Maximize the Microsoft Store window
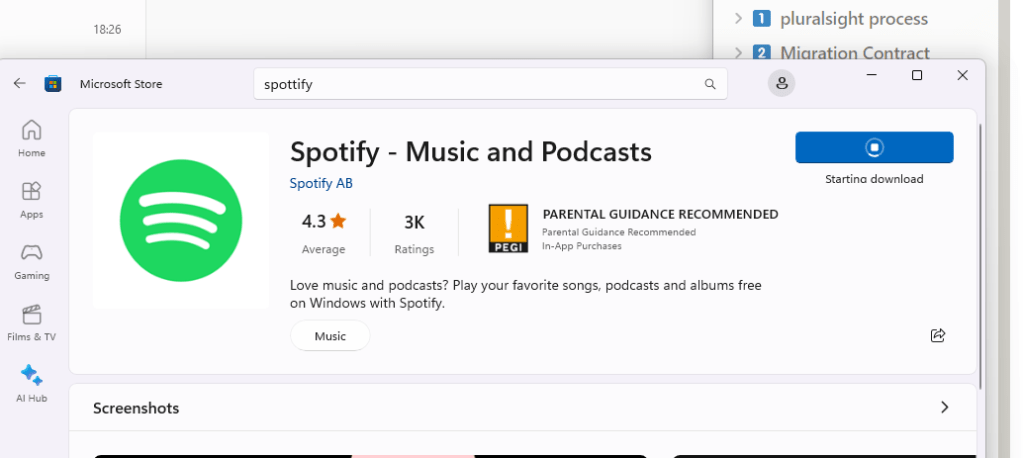Image resolution: width=1023 pixels, height=458 pixels. 917,75
